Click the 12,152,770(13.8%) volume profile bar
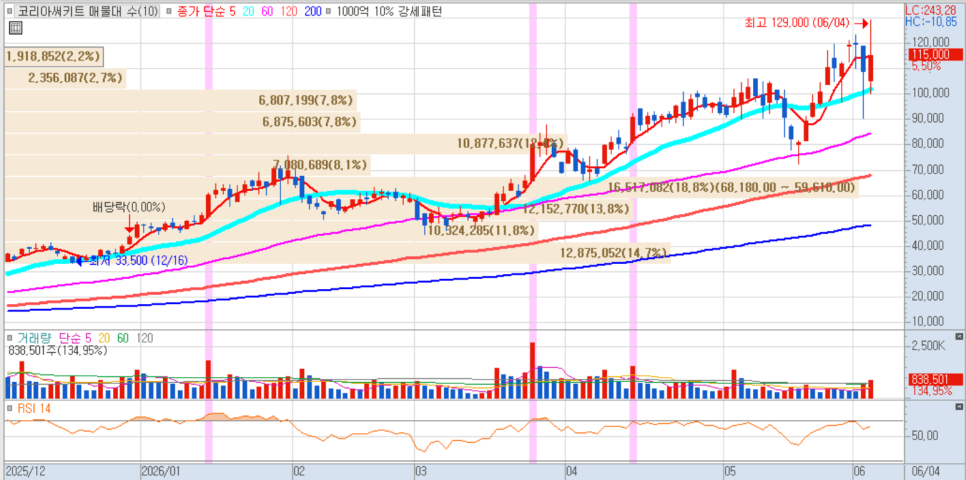The height and width of the screenshot is (480, 966). pyautogui.click(x=318, y=209)
